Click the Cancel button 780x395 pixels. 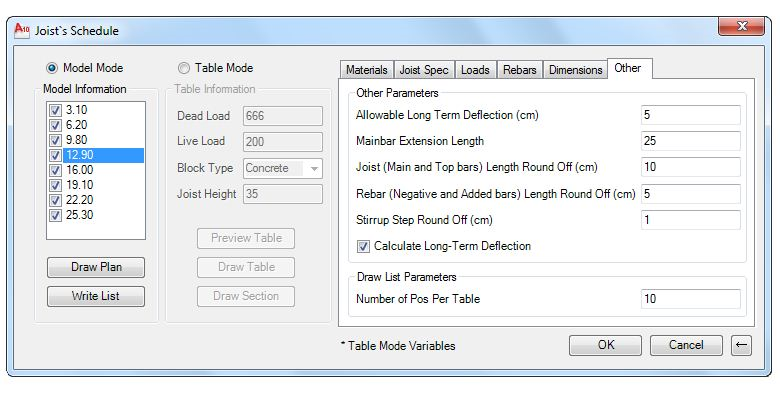point(686,345)
